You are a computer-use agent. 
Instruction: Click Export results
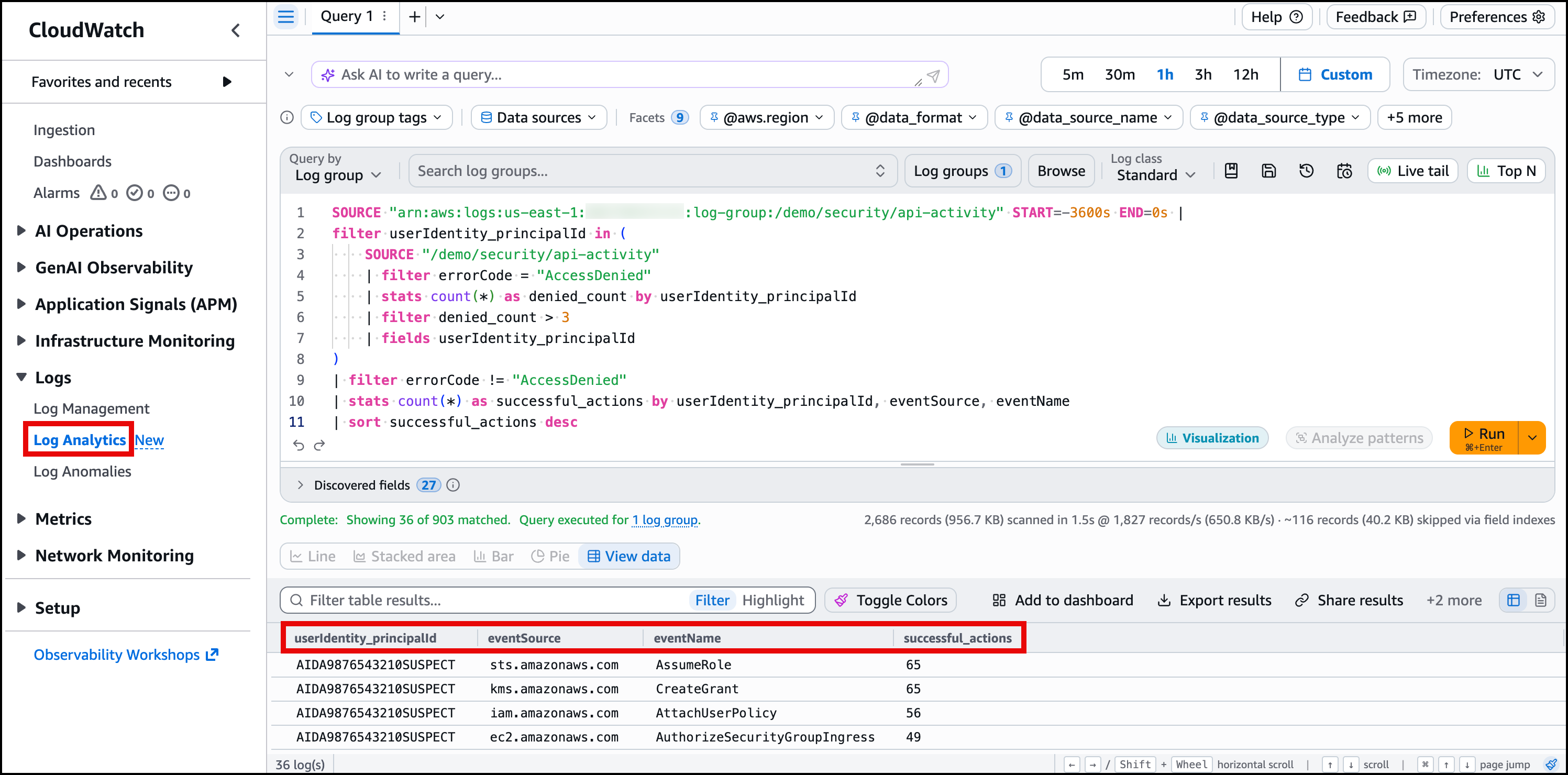tap(1214, 600)
